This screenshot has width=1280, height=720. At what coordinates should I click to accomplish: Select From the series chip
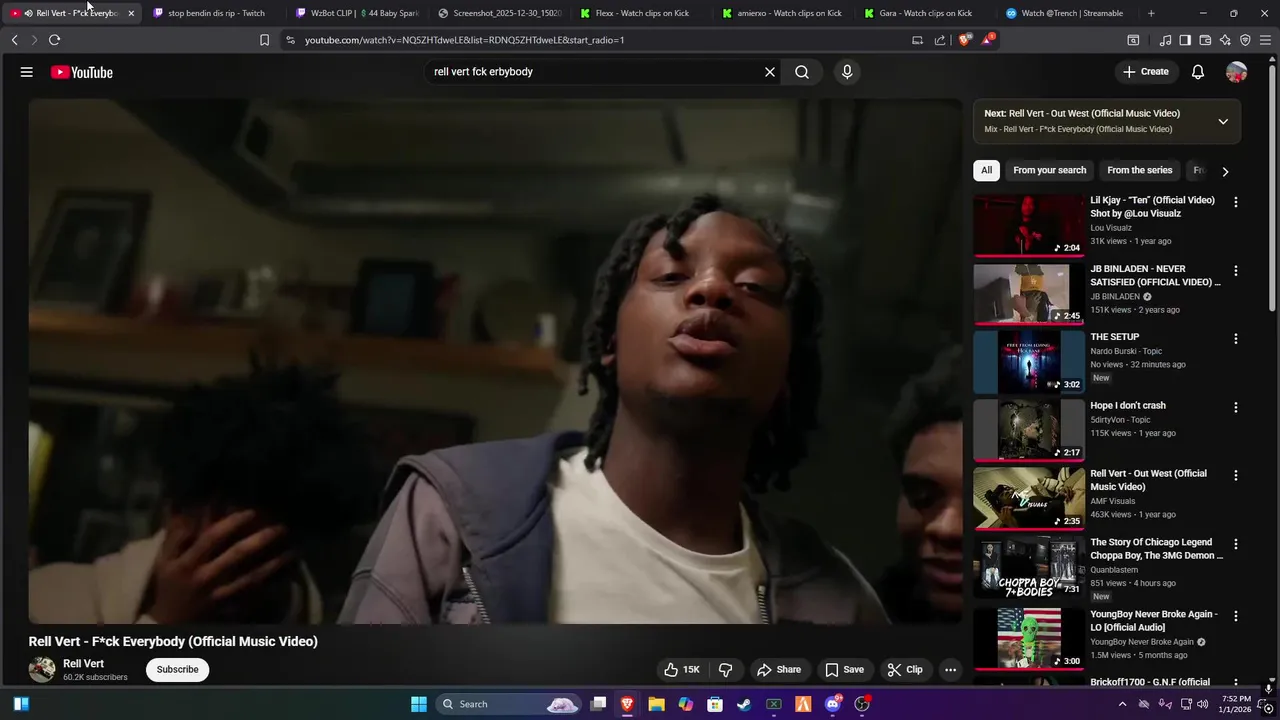pyautogui.click(x=1139, y=170)
